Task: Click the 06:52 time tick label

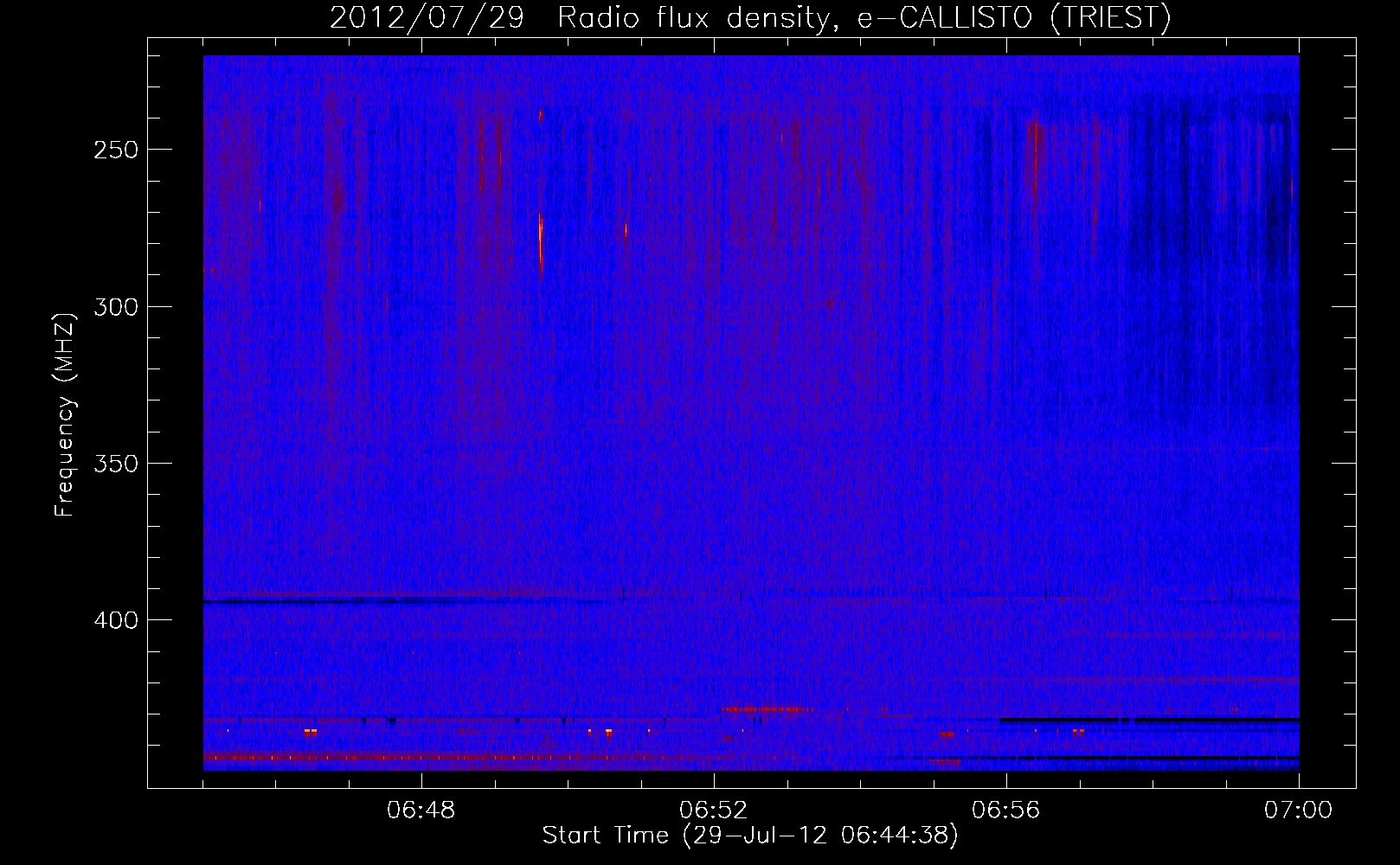Action: tap(714, 811)
